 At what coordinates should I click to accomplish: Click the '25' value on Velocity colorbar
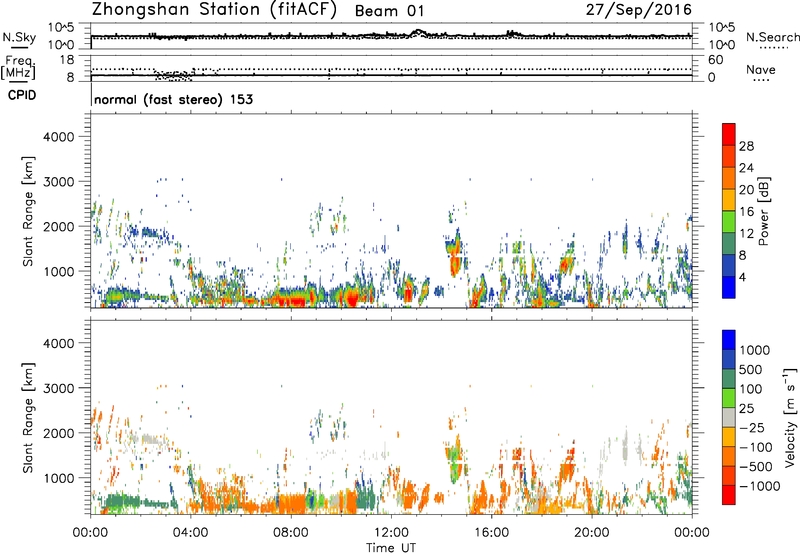[x=746, y=409]
